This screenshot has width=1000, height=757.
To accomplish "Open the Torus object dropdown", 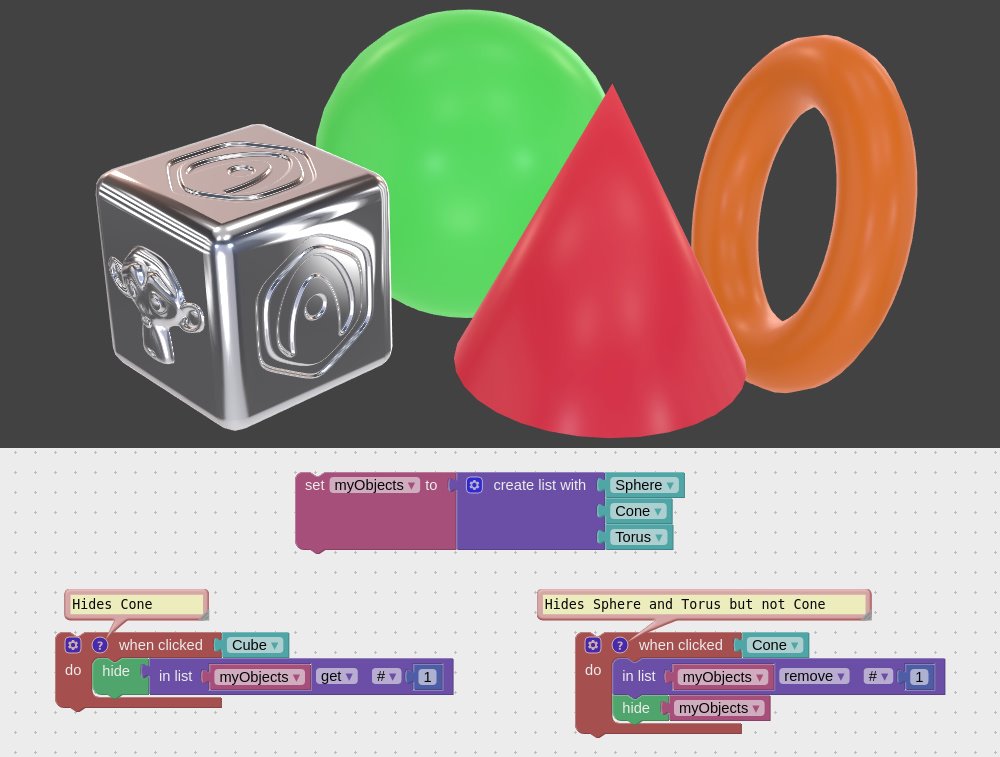I will [638, 537].
